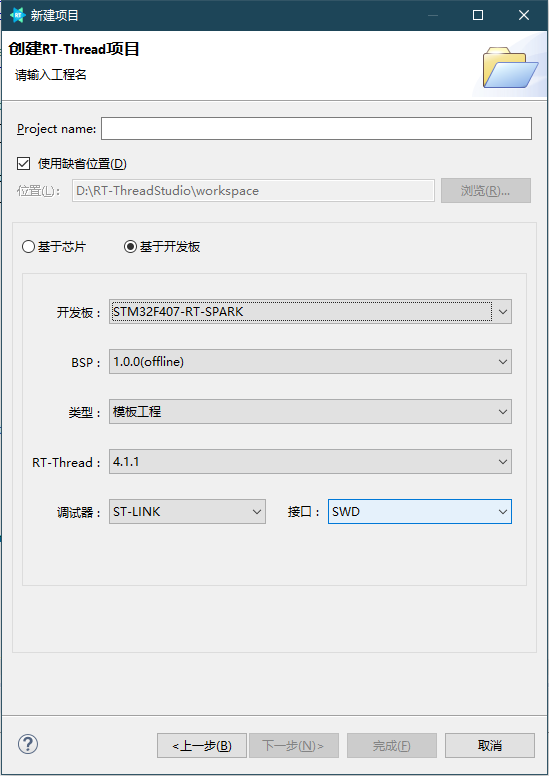Image resolution: width=549 pixels, height=776 pixels.
Task: Click the 完成 finish button
Action: click(x=392, y=746)
